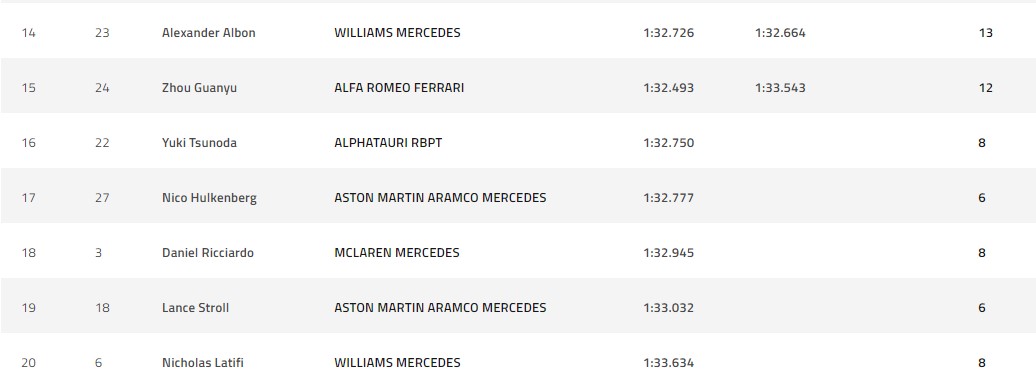Click Albon's Q1 time 1:32.726
This screenshot has height=388, width=1036.
(668, 32)
